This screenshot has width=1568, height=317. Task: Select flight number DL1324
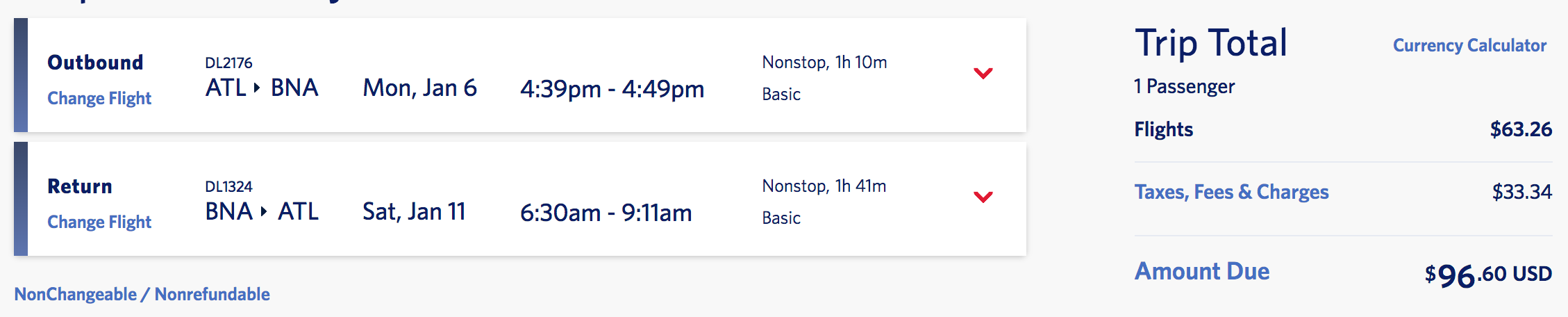(228, 187)
